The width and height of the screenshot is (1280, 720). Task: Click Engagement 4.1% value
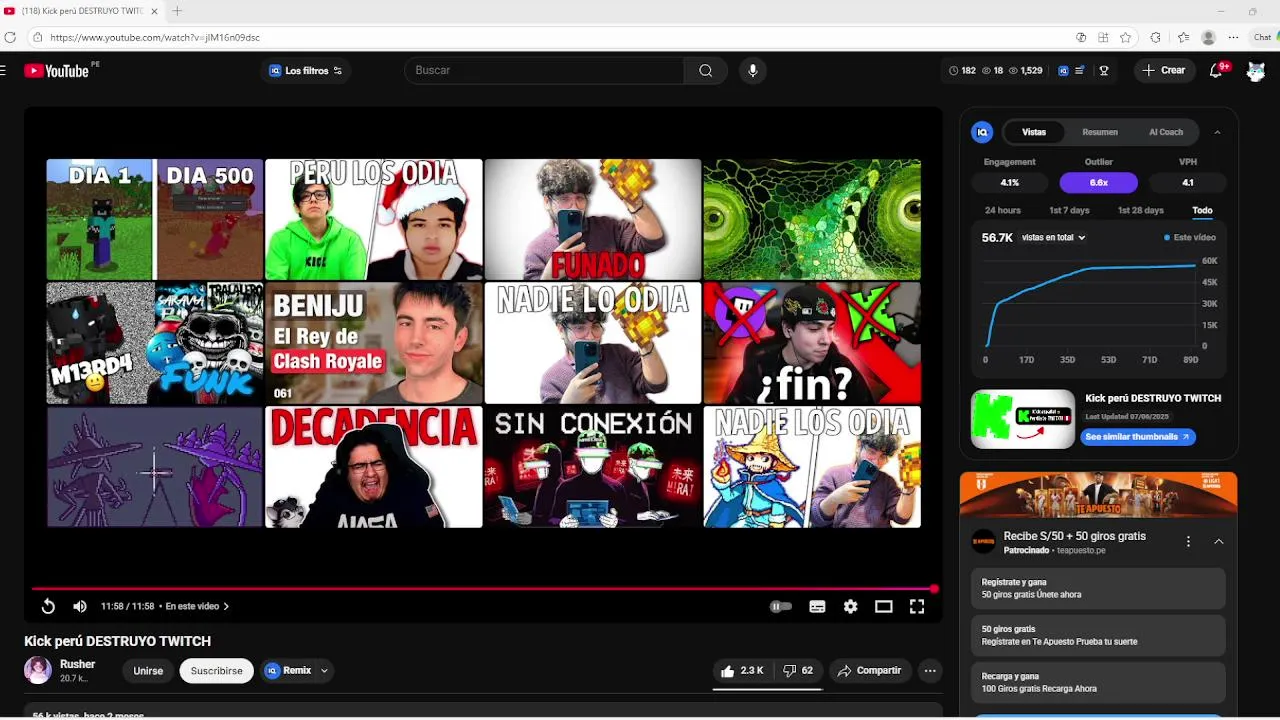(x=1010, y=183)
